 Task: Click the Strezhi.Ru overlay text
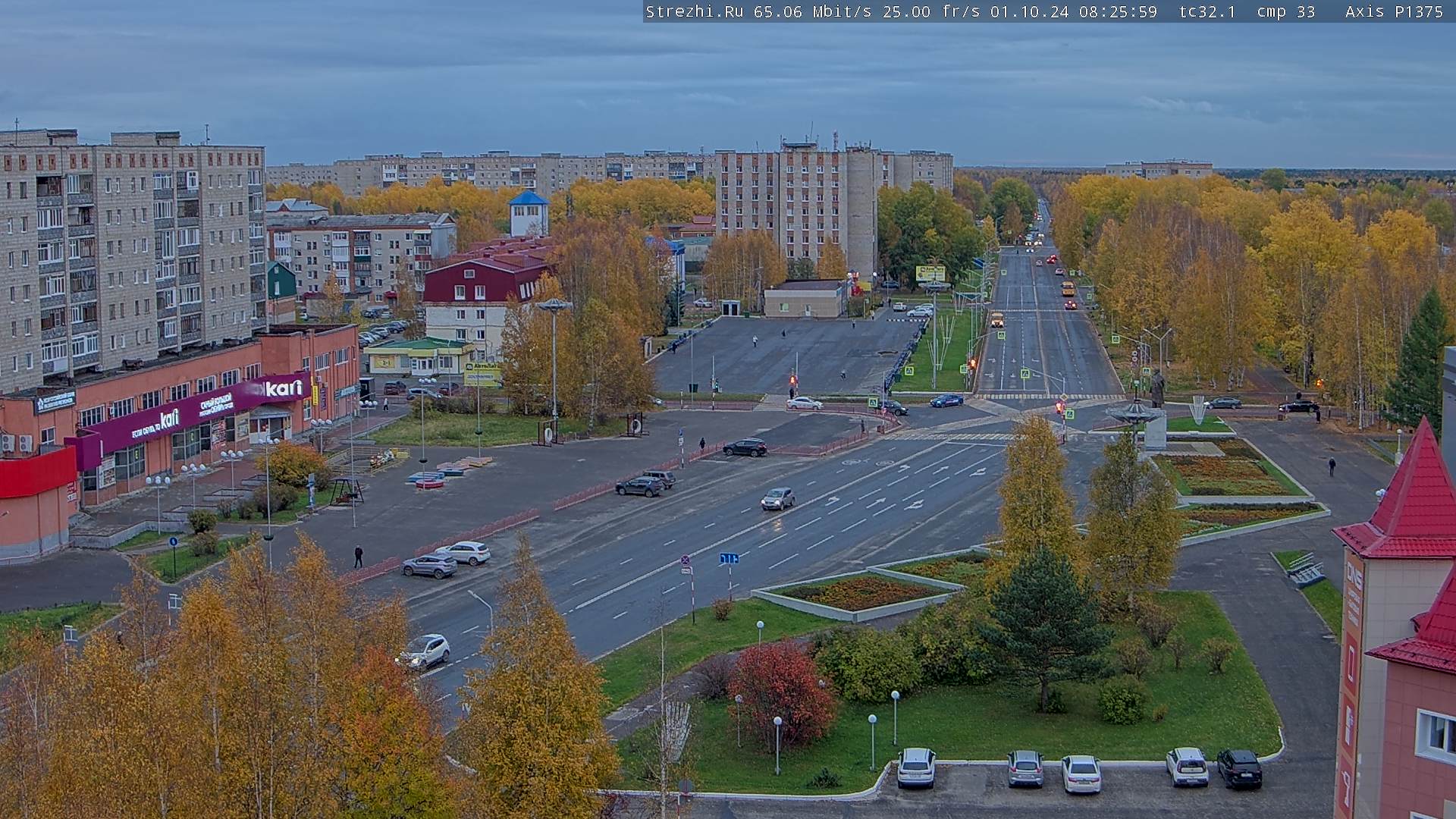(x=694, y=11)
